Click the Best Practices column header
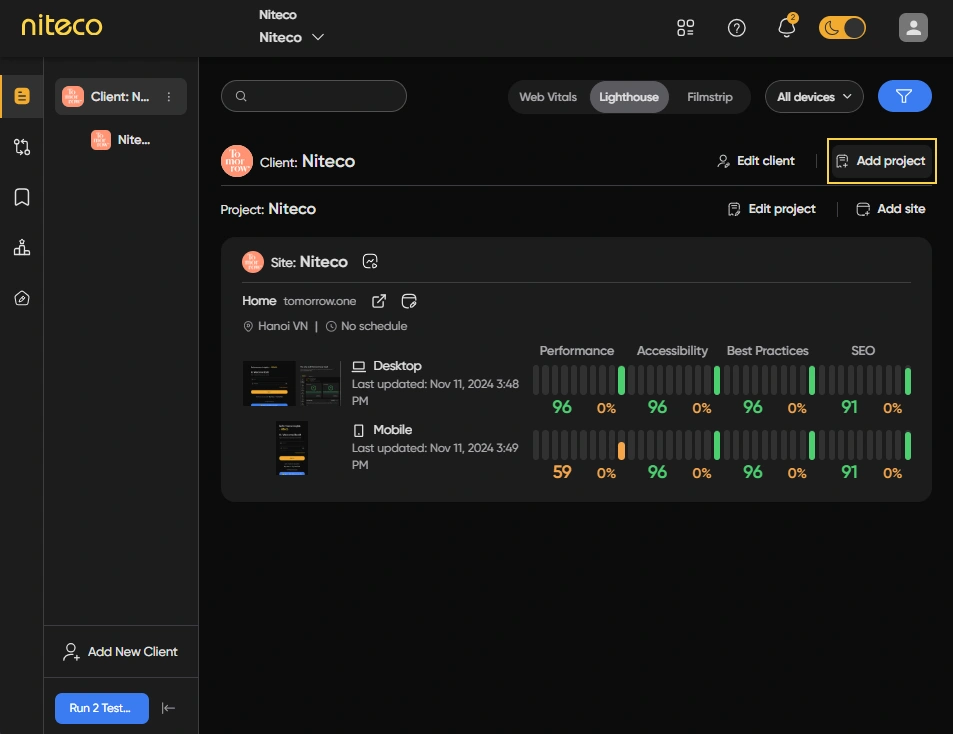 768,351
